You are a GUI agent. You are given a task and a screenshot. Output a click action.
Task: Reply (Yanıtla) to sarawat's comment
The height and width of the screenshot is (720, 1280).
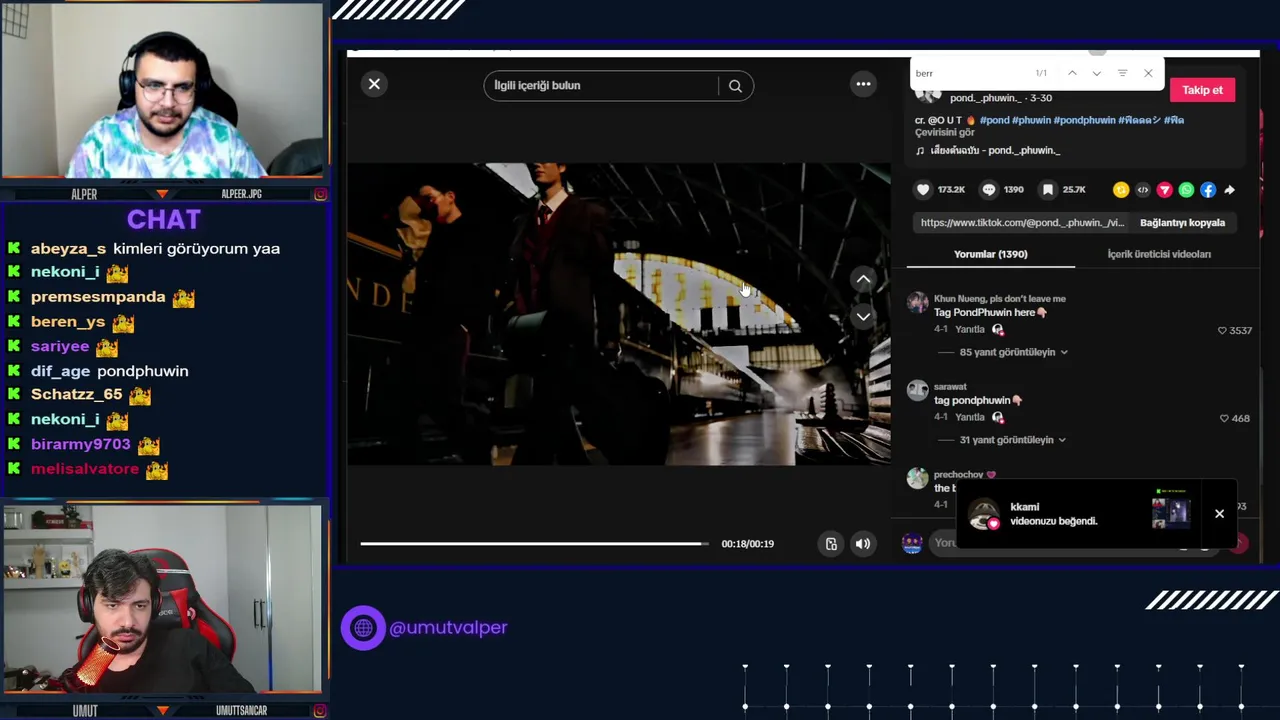pyautogui.click(x=970, y=417)
